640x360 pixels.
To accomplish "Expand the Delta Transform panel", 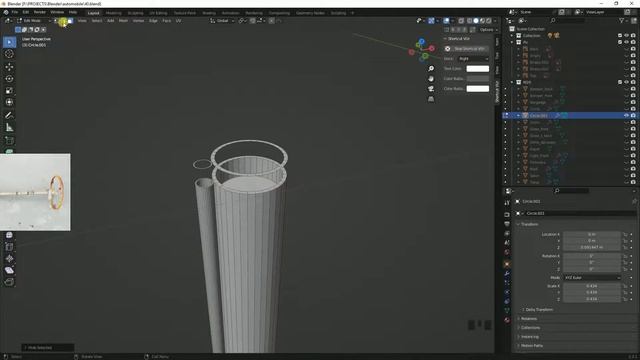I will (x=539, y=310).
